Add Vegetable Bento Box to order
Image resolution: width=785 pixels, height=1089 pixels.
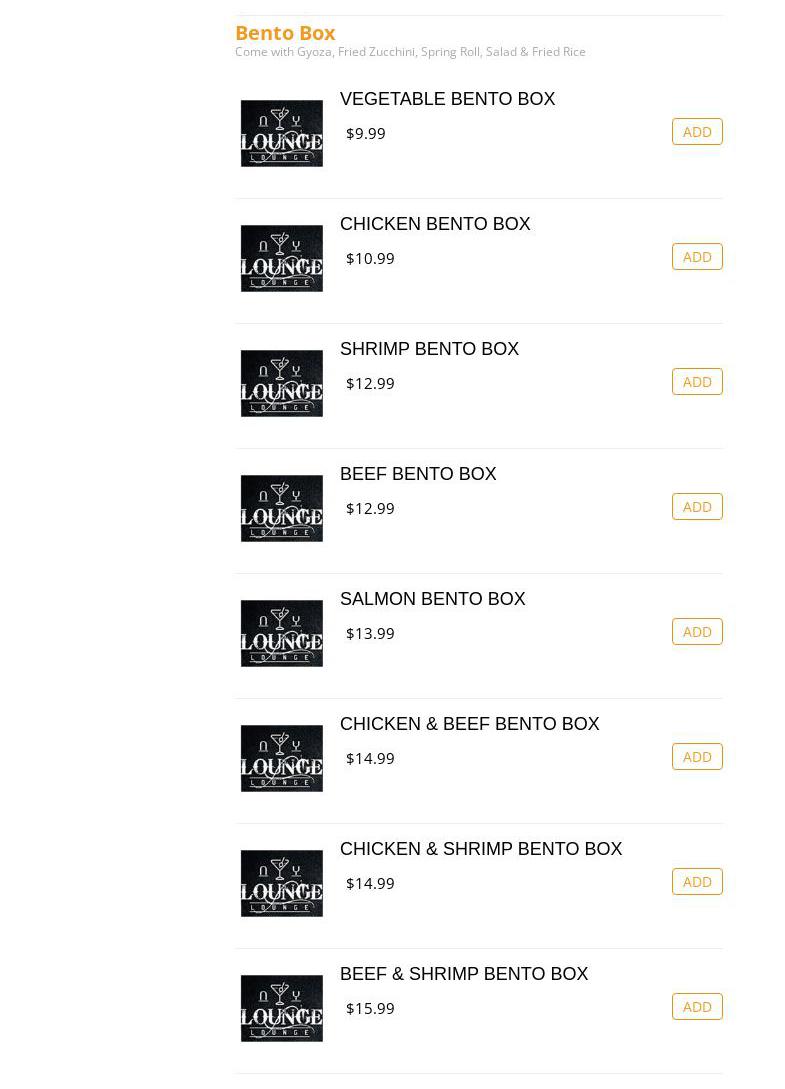pyautogui.click(x=697, y=132)
